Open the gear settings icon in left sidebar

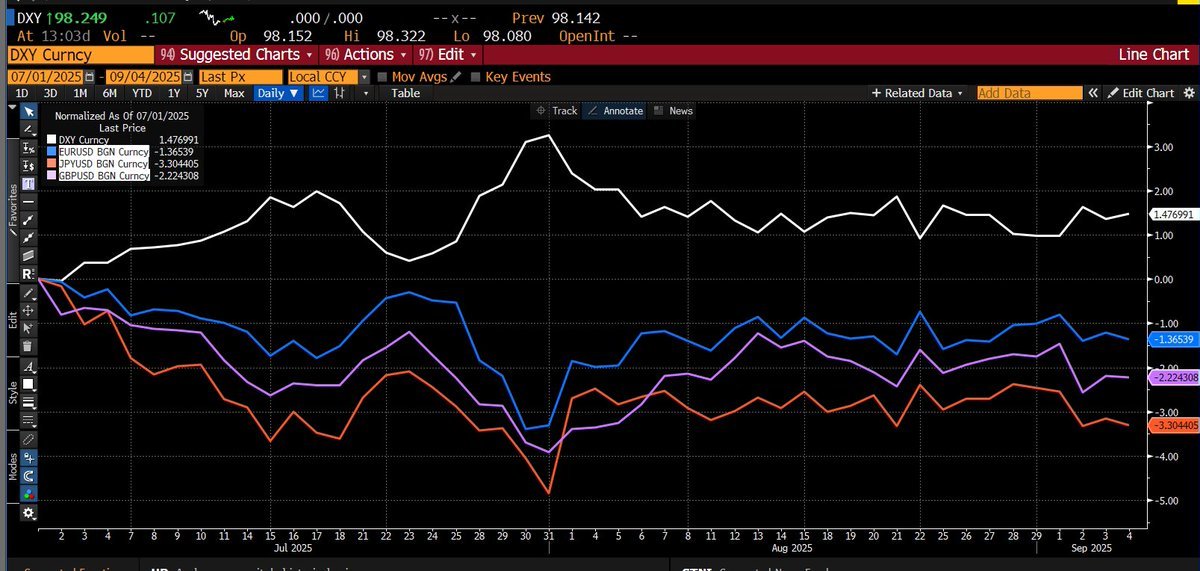click(28, 513)
